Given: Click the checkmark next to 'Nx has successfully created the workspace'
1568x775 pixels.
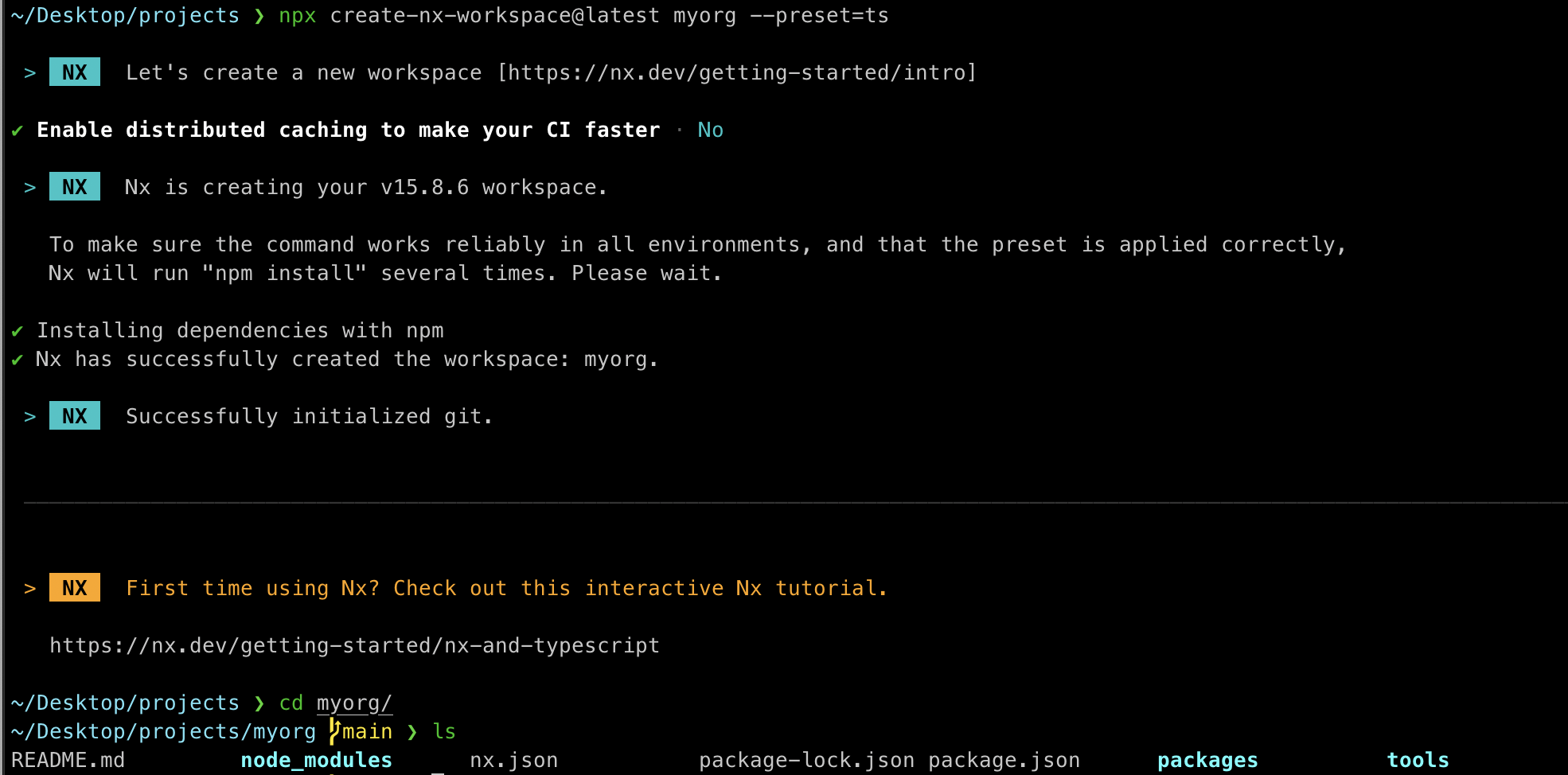Looking at the screenshot, I should coord(16,359).
